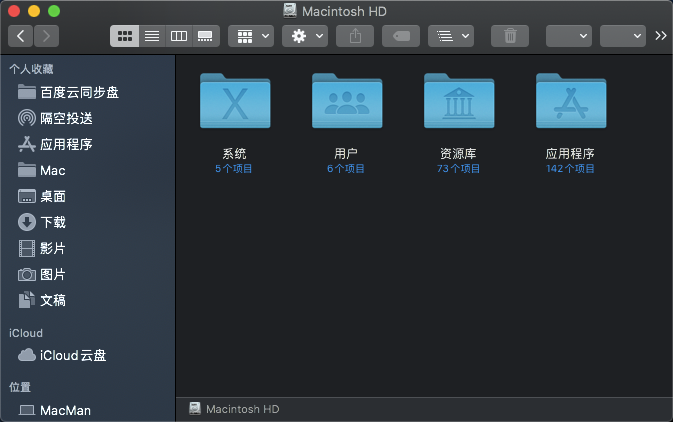This screenshot has height=422, width=673.
Task: Click the Share toolbar button
Action: (x=355, y=36)
